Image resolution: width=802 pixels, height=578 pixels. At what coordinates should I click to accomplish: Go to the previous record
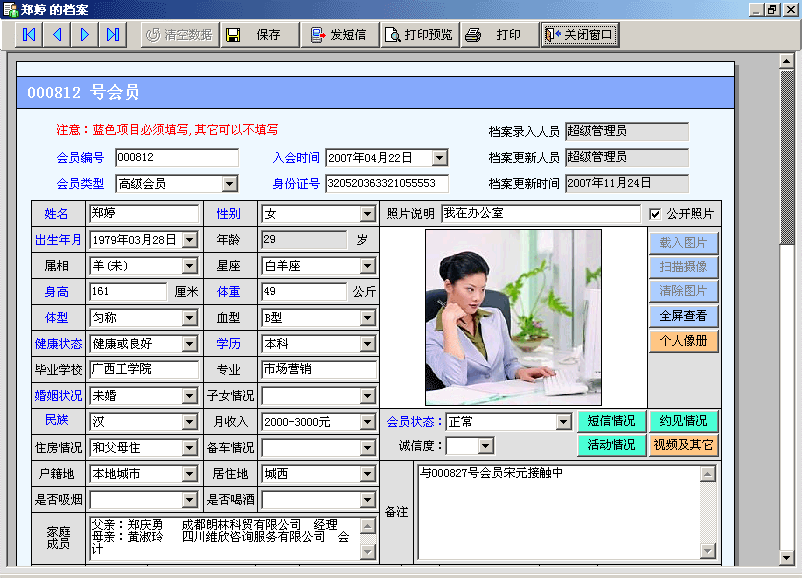[x=57, y=35]
